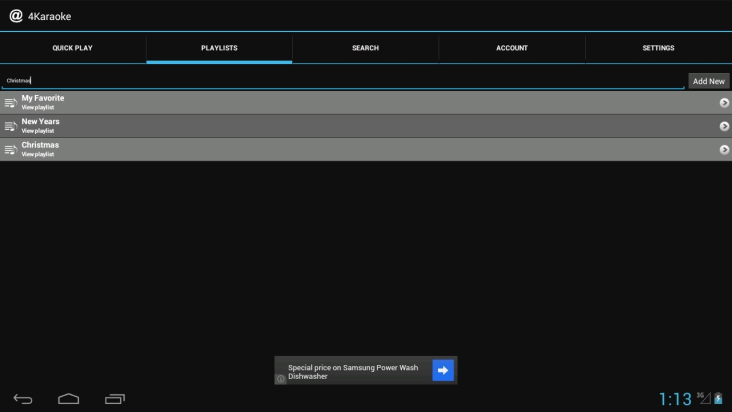Click the ad info icon
Screen dimensions: 732x412
[280, 379]
